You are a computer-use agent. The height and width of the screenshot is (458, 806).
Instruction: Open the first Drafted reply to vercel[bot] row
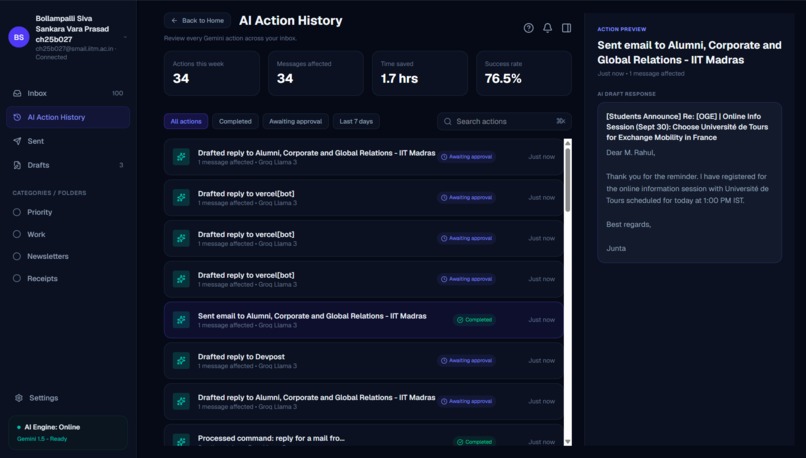(x=363, y=197)
